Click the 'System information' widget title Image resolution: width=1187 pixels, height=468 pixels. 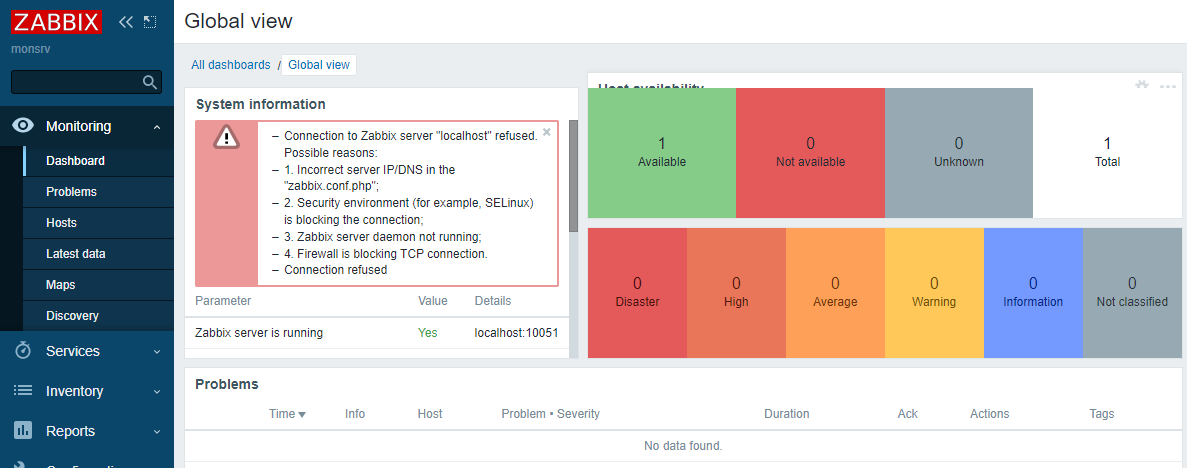(260, 105)
